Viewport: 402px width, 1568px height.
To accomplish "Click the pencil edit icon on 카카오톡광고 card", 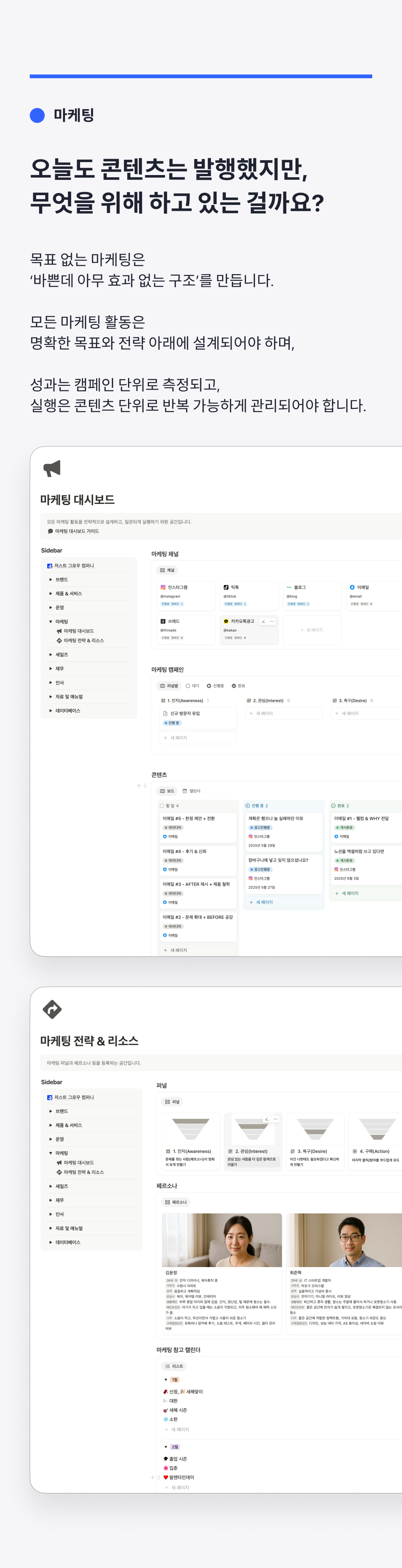I will coord(263,622).
